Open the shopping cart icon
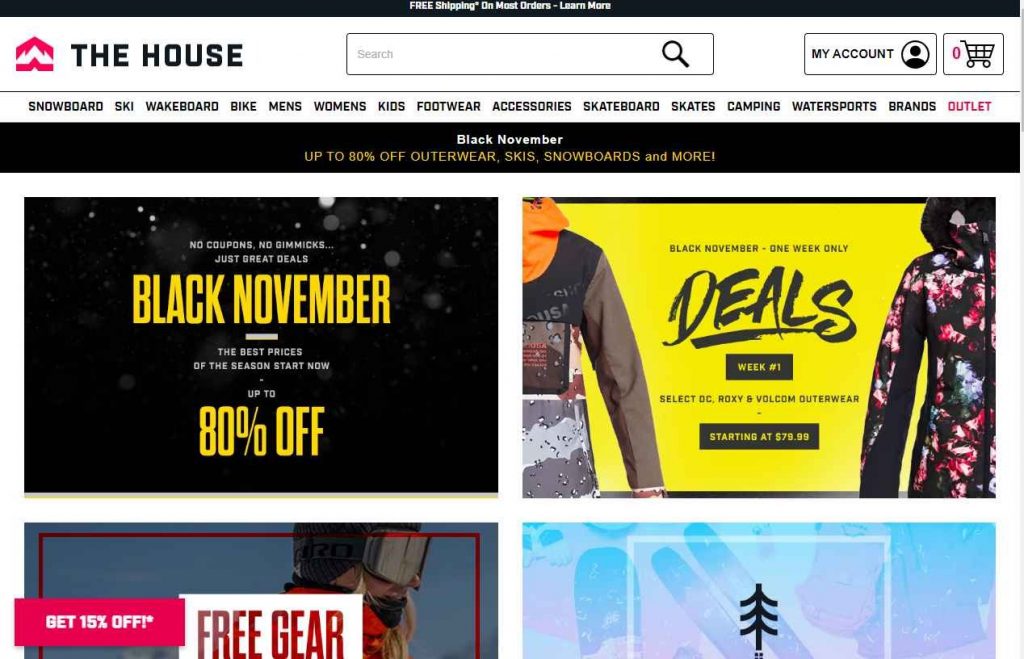The width and height of the screenshot is (1024, 659). [x=978, y=54]
